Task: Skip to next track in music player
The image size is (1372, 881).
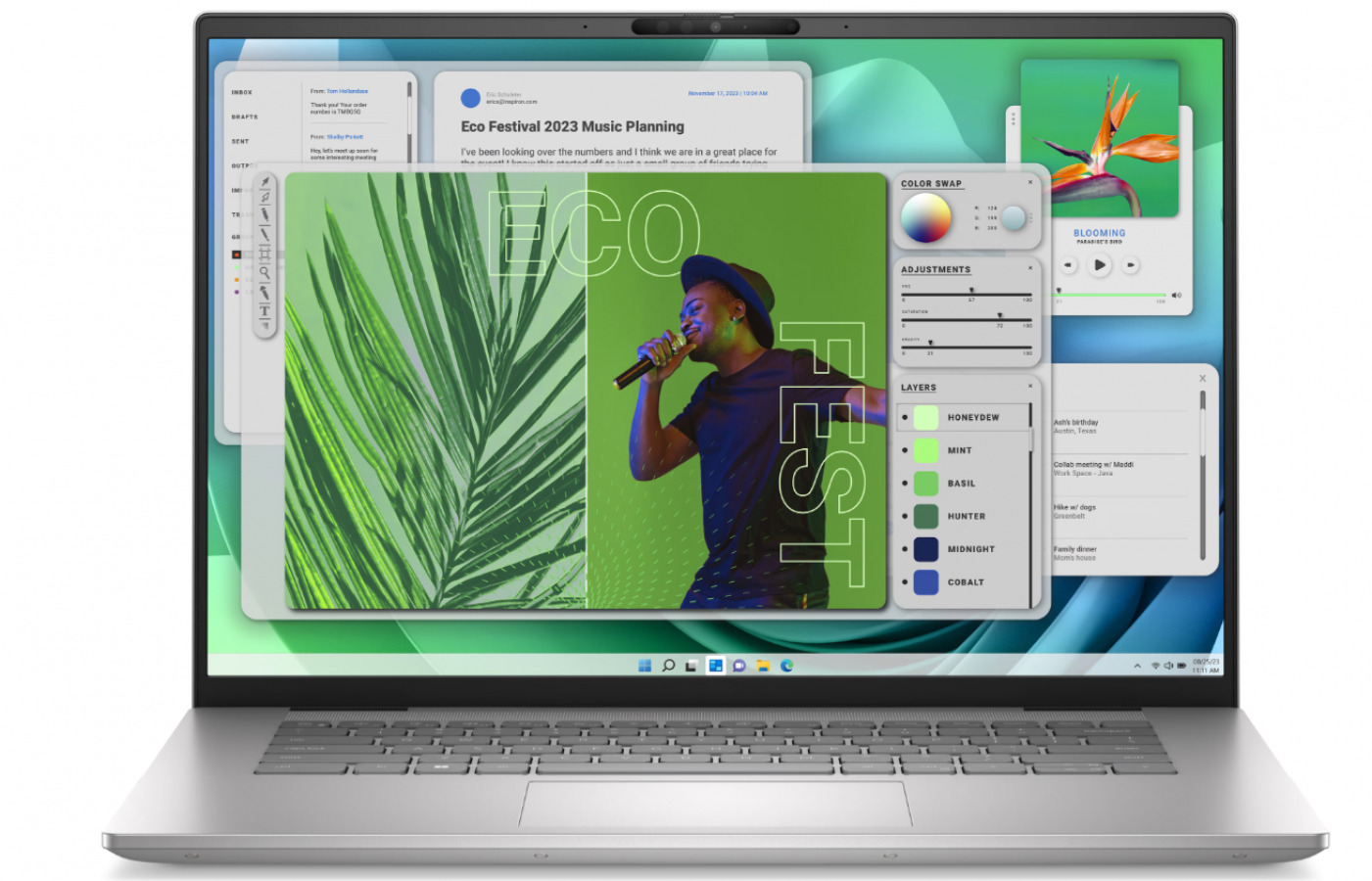Action: point(1131,264)
